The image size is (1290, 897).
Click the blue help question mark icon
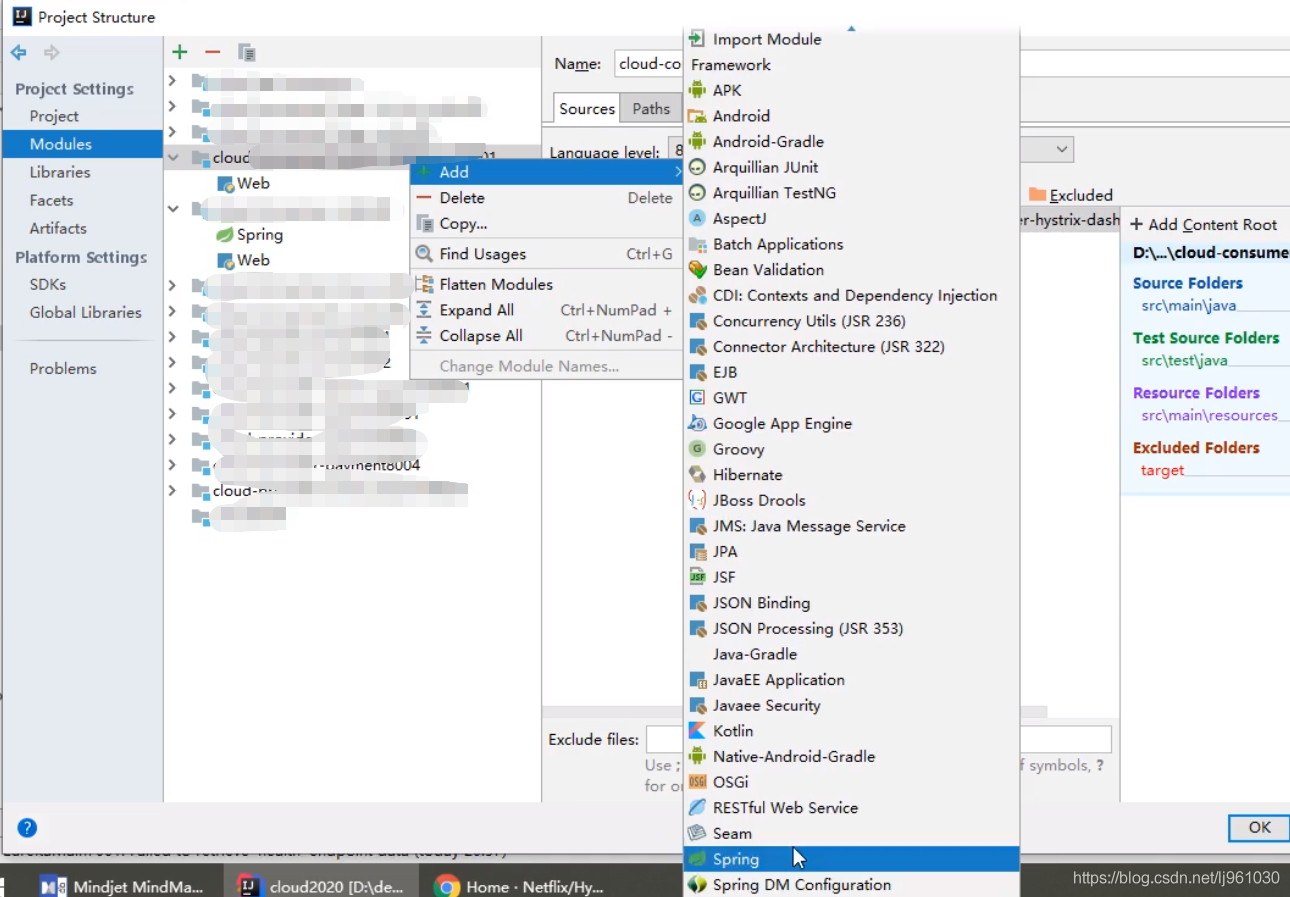(x=27, y=828)
